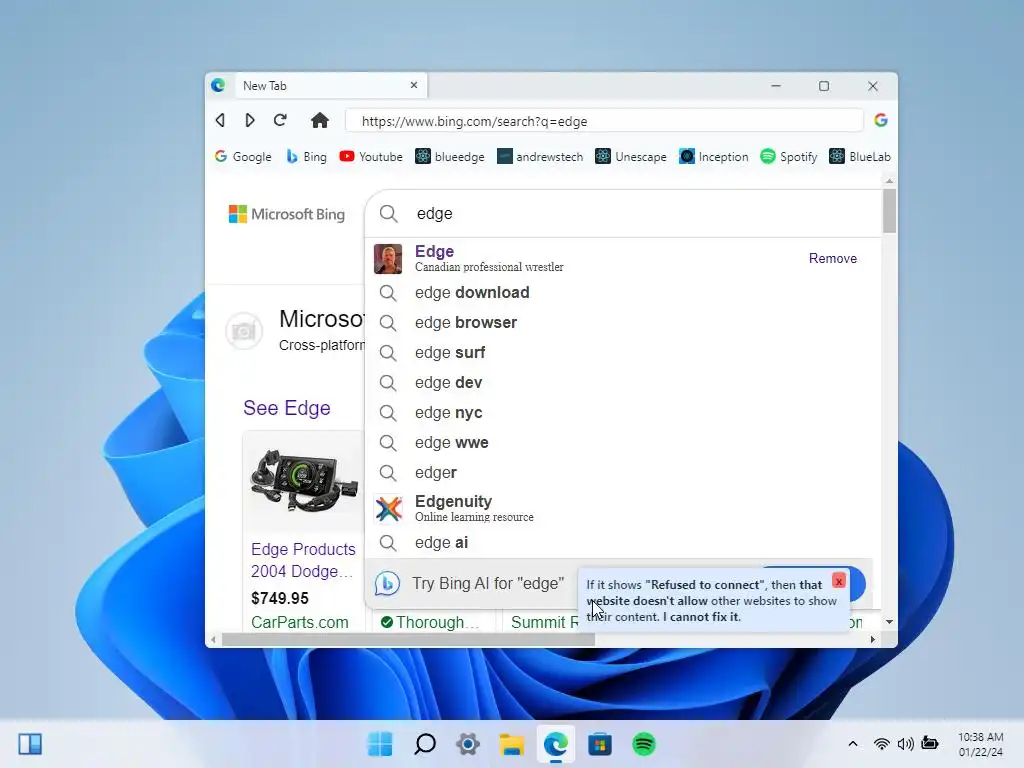This screenshot has width=1024, height=768.
Task: Open the home page via the house icon
Action: click(x=319, y=120)
